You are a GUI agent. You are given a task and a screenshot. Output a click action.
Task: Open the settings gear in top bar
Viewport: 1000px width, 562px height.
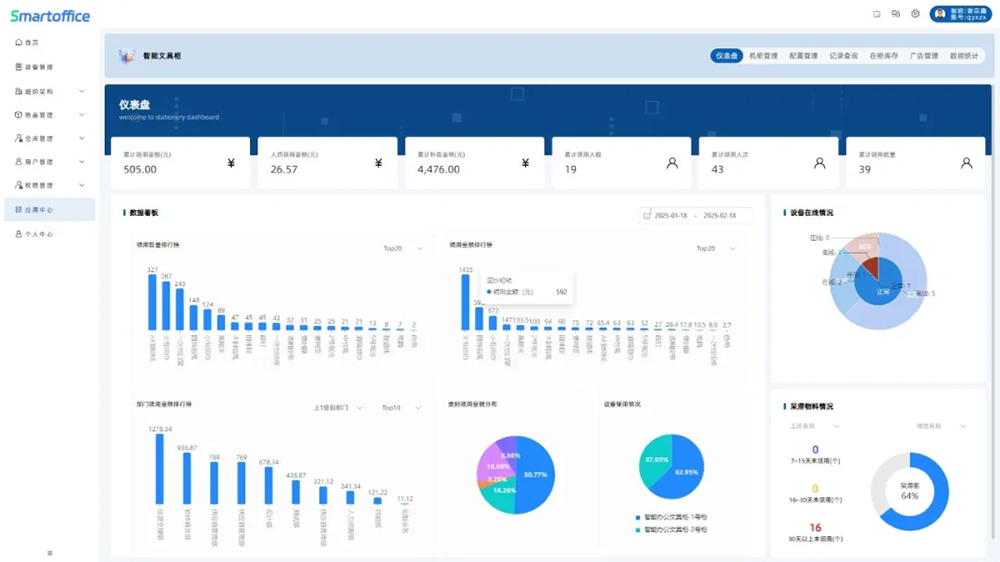pyautogui.click(x=915, y=14)
